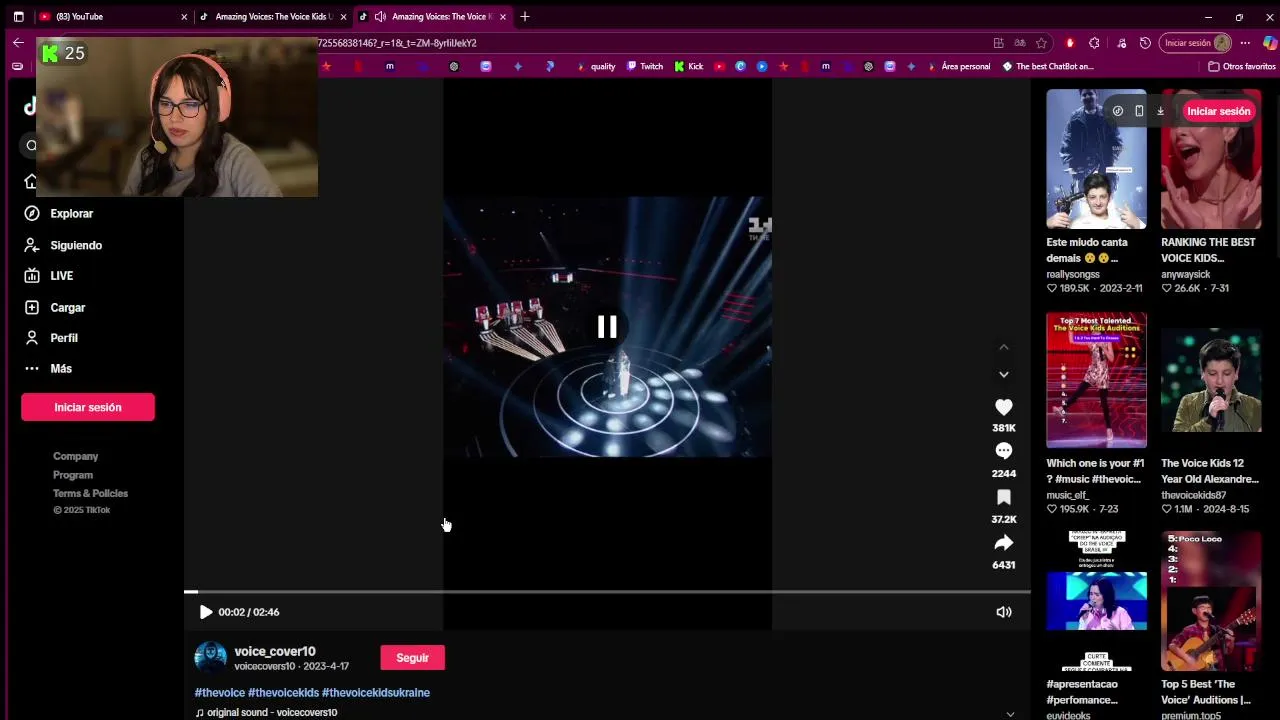Open The best ChatBot bookmark

(x=1048, y=66)
